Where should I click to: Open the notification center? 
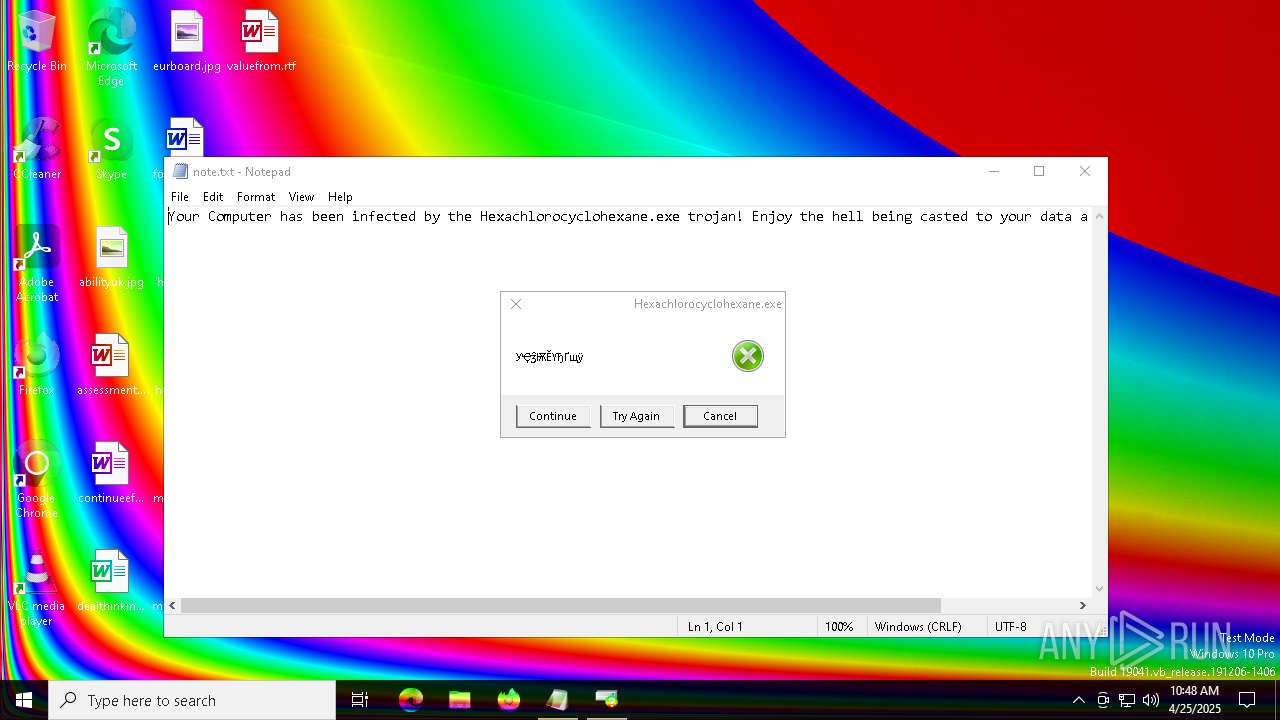(1247, 700)
